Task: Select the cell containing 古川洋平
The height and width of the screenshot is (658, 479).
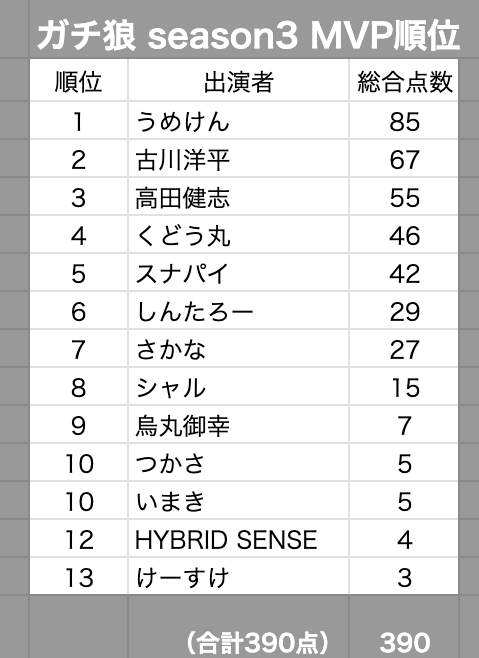Action: point(238,159)
